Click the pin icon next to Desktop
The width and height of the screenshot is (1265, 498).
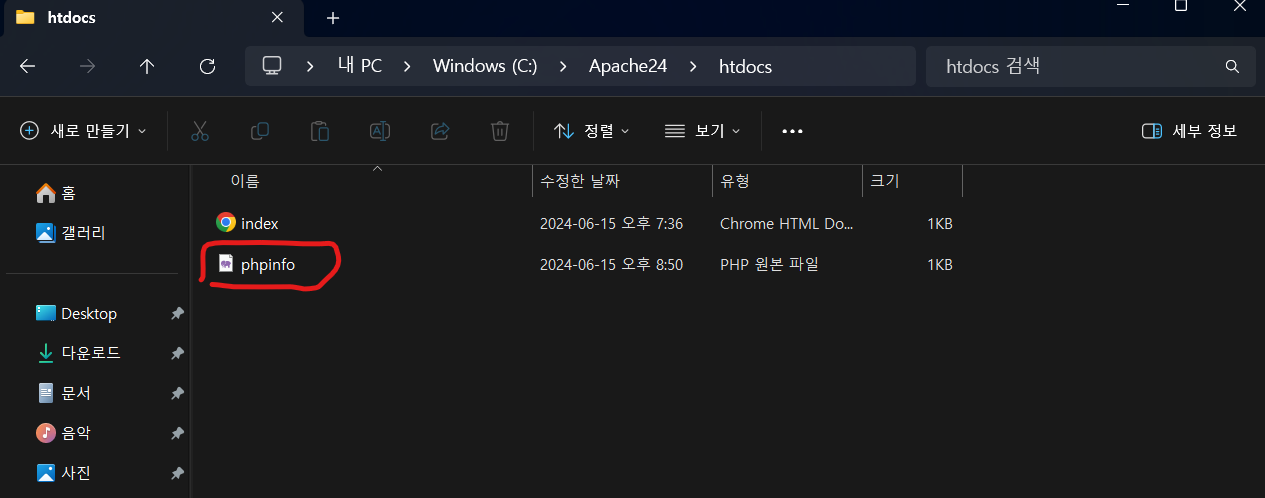coord(177,314)
